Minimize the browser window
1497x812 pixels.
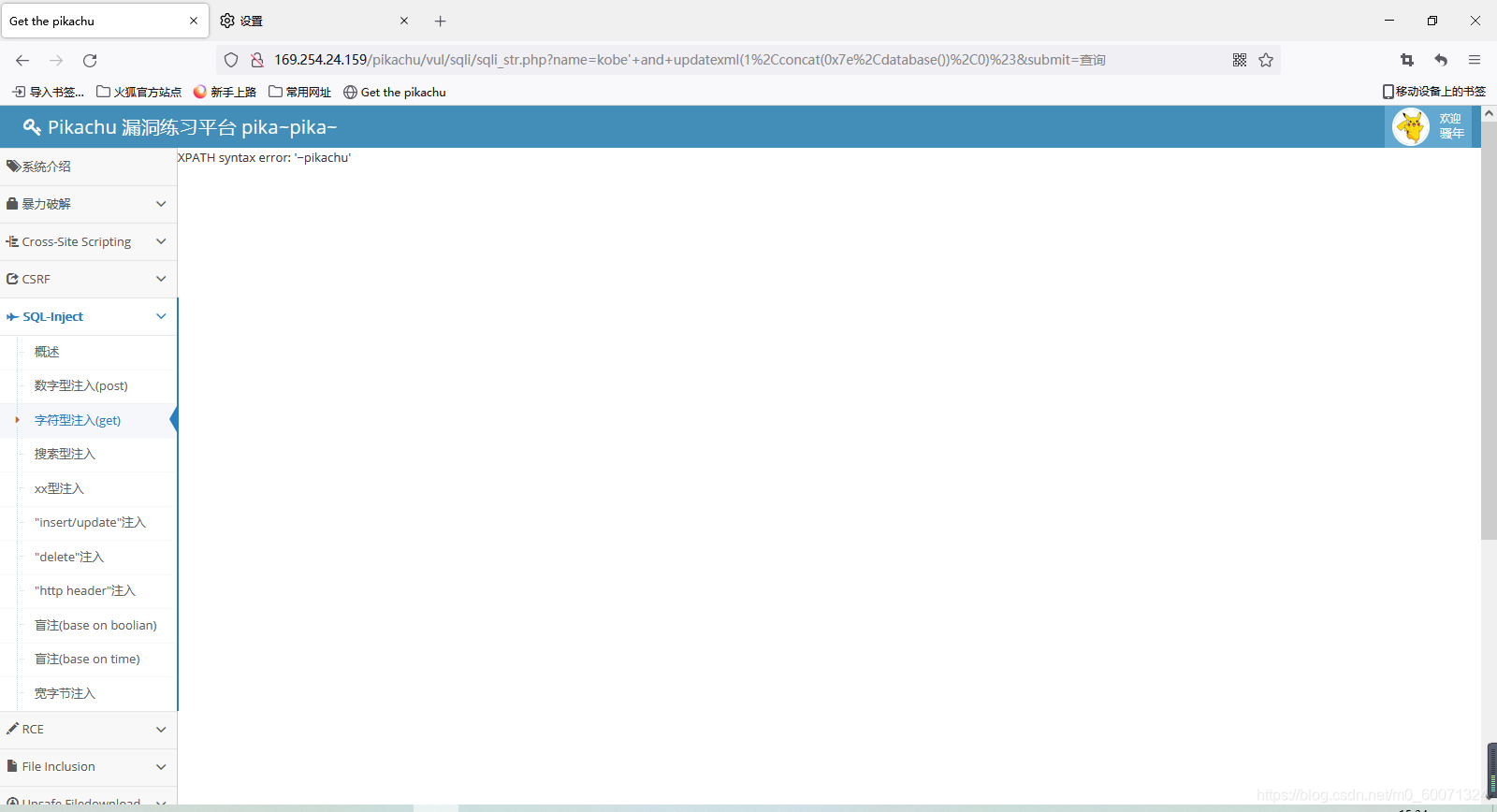point(1389,21)
